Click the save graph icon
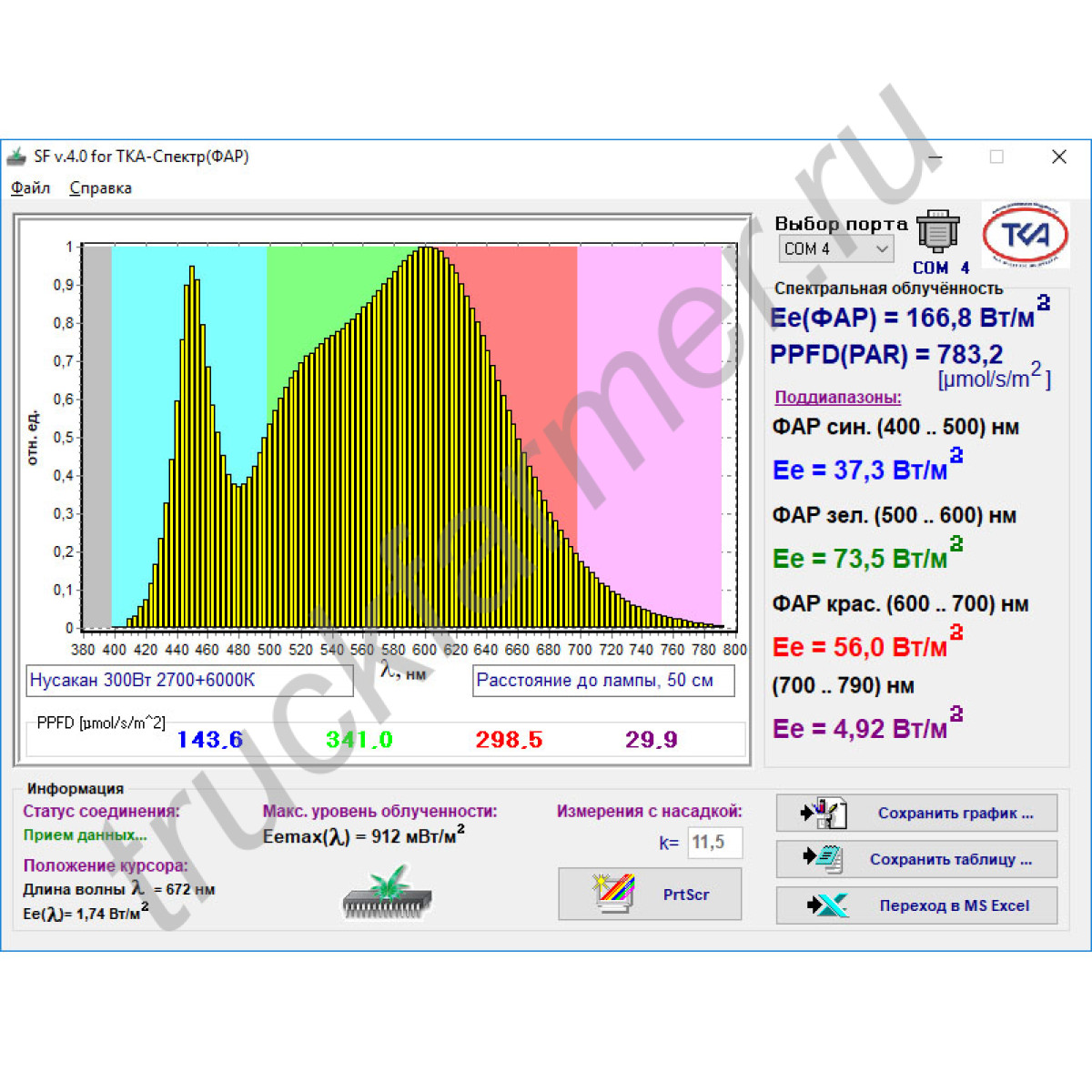Image resolution: width=1092 pixels, height=1092 pixels. 824,813
